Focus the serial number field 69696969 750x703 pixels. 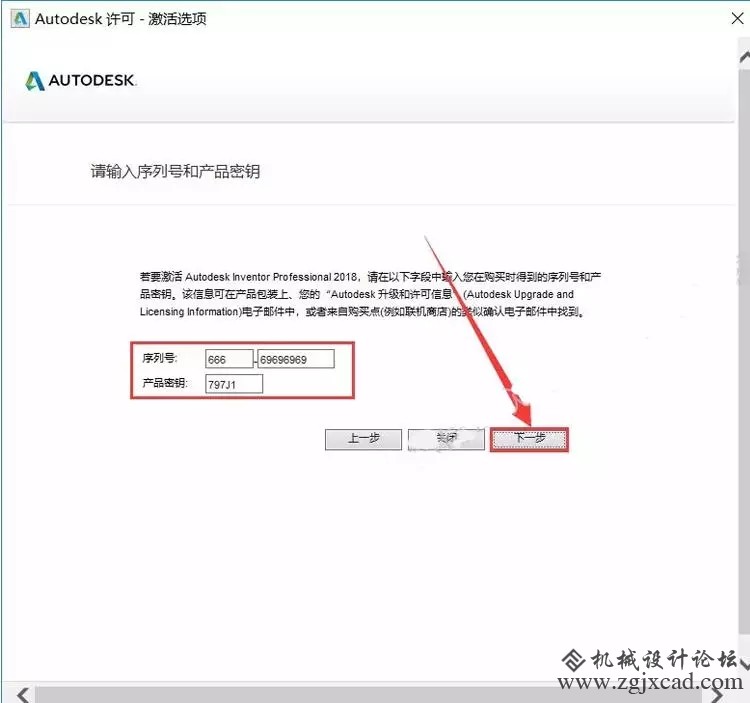click(x=296, y=359)
